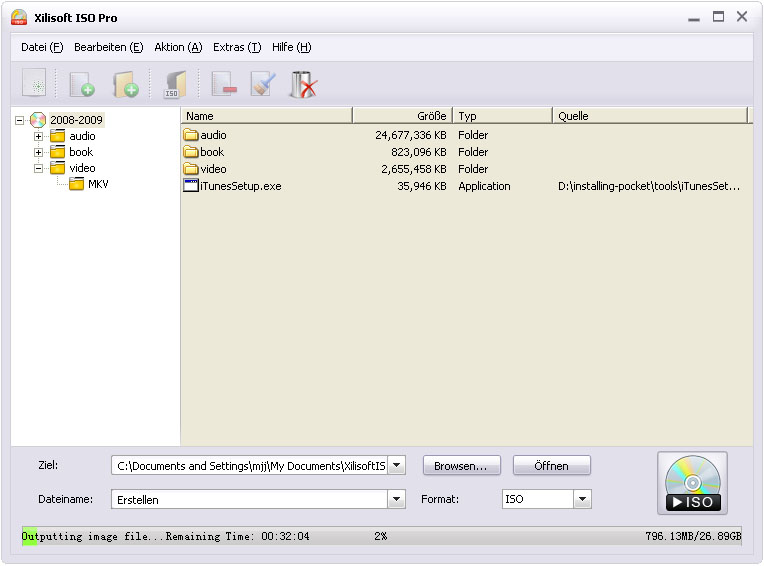This screenshot has width=764, height=566.
Task: Click the Ziel path input field
Action: pyautogui.click(x=250, y=466)
